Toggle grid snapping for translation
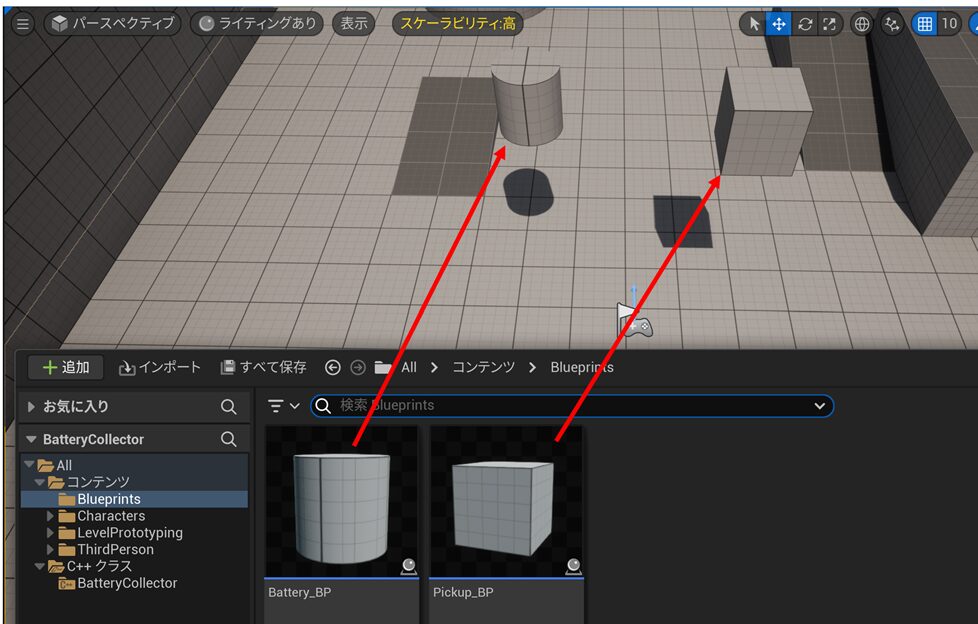 [x=924, y=24]
